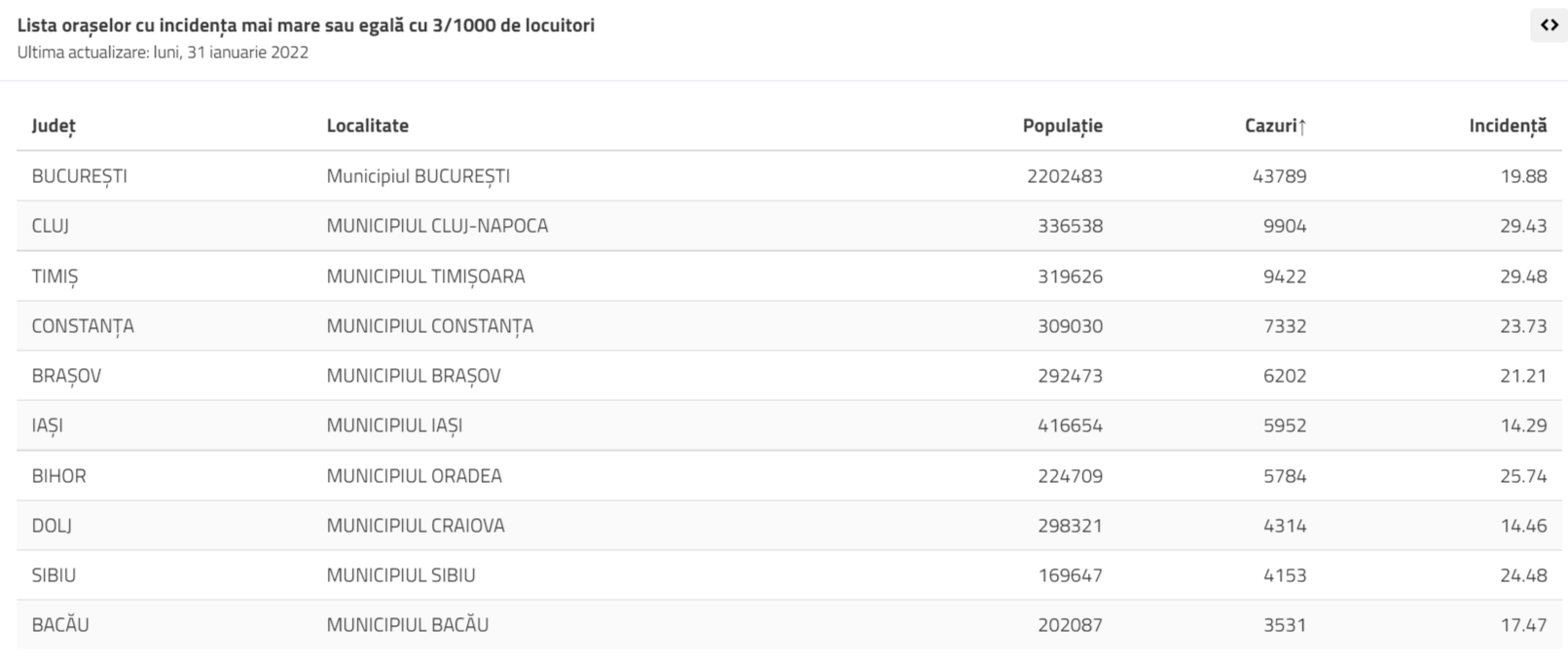
Task: Select the MUNICIPIUL TIMIȘOARA row
Action: (425, 276)
